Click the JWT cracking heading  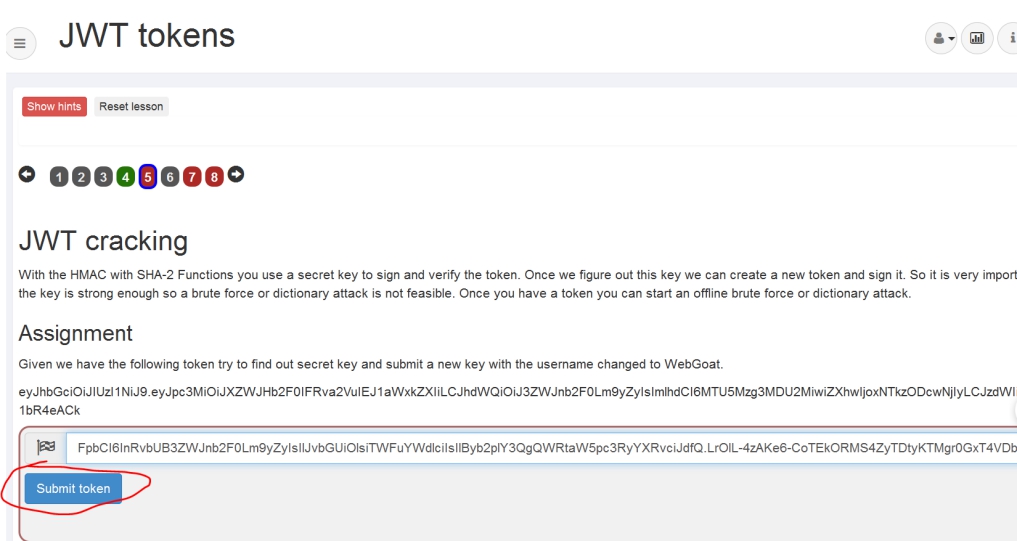click(x=103, y=241)
